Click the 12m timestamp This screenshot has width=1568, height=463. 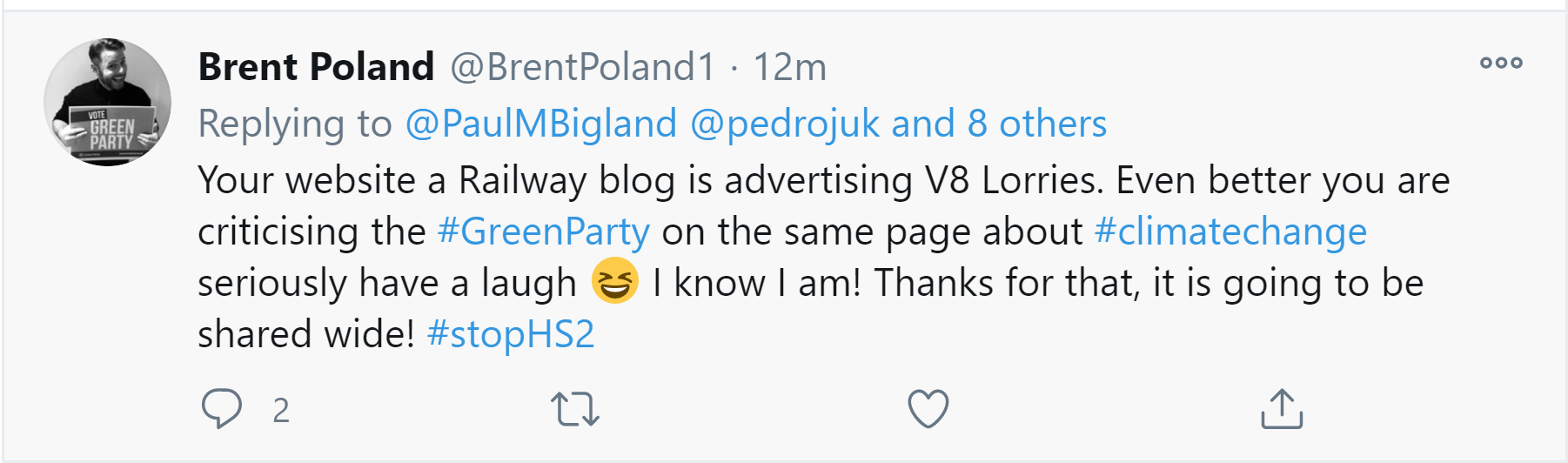789,67
